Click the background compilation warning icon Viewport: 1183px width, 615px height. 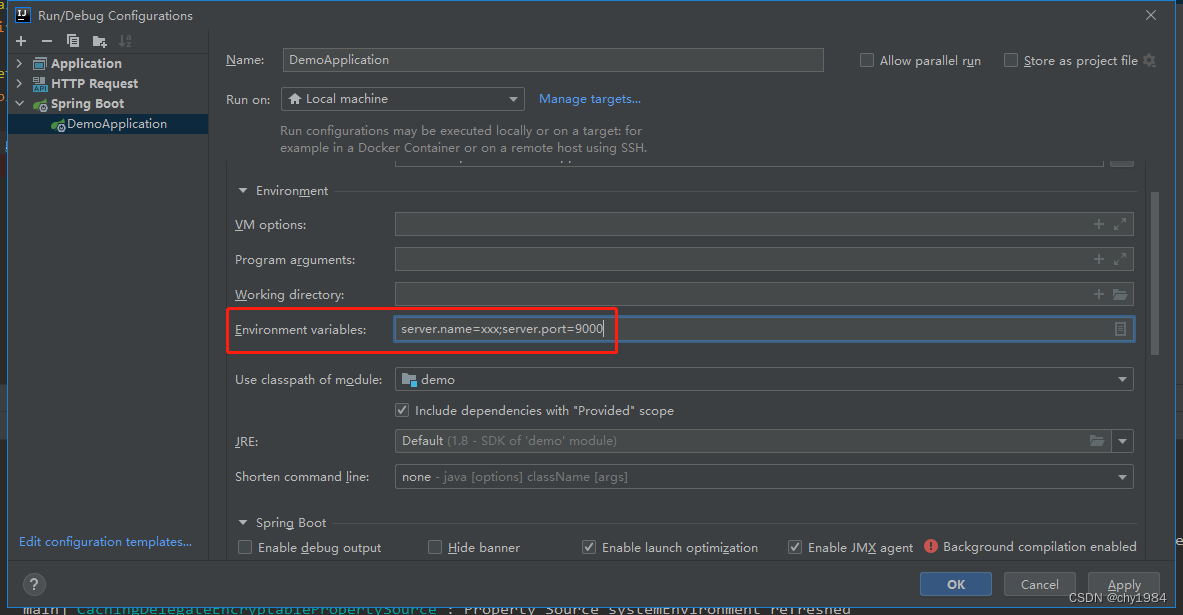click(x=929, y=546)
